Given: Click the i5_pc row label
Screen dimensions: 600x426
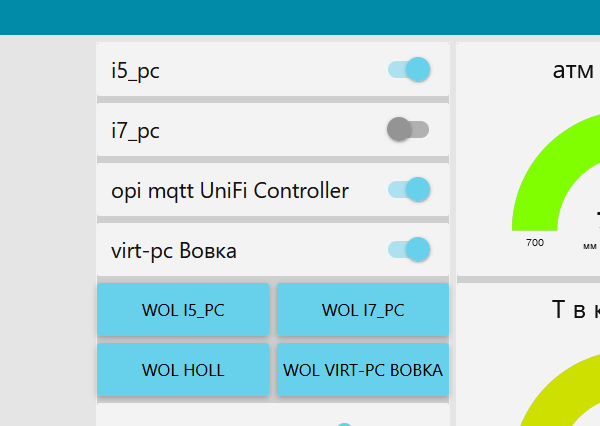Looking at the screenshot, I should point(136,71).
